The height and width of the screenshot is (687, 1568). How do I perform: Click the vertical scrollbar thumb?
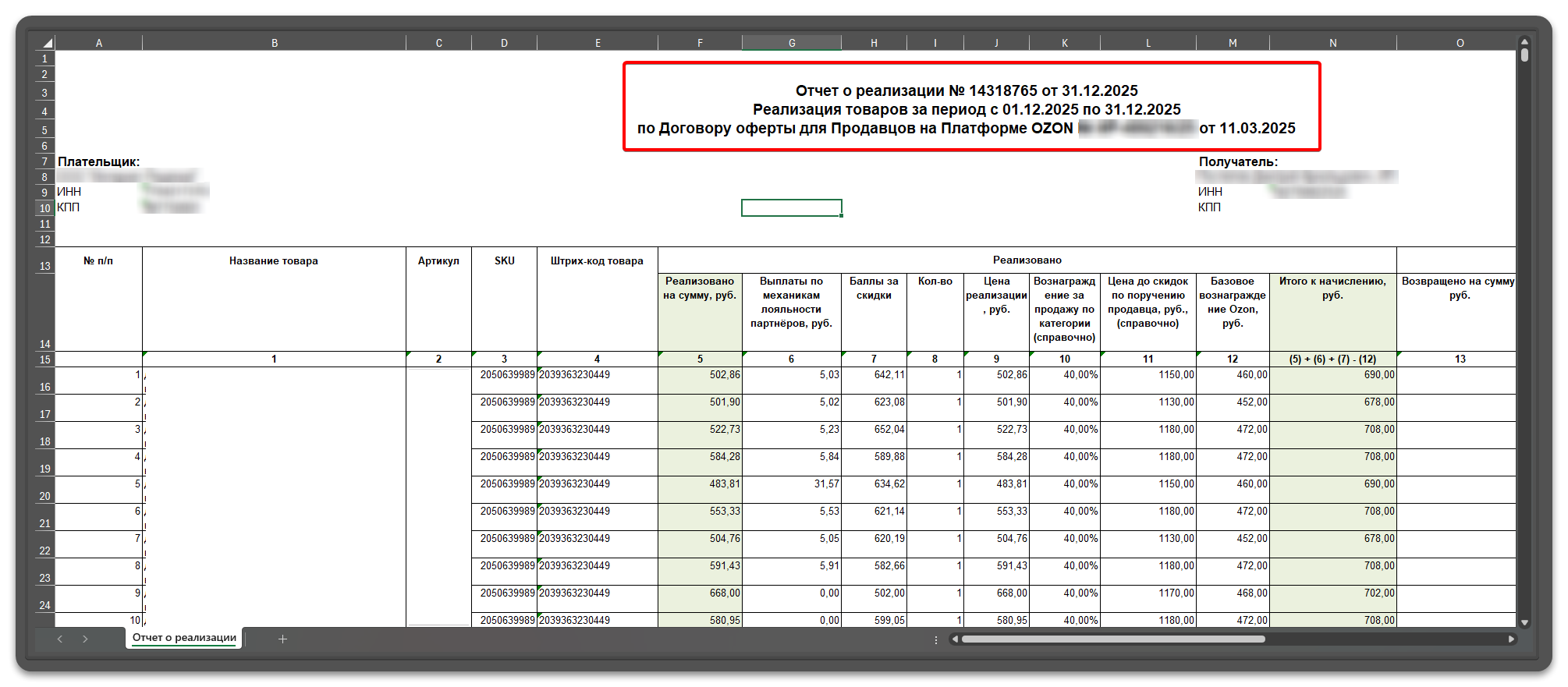pos(1524,55)
